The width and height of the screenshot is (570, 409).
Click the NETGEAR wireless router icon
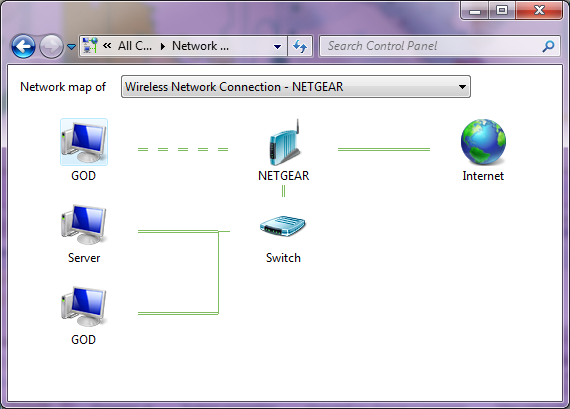click(x=284, y=142)
